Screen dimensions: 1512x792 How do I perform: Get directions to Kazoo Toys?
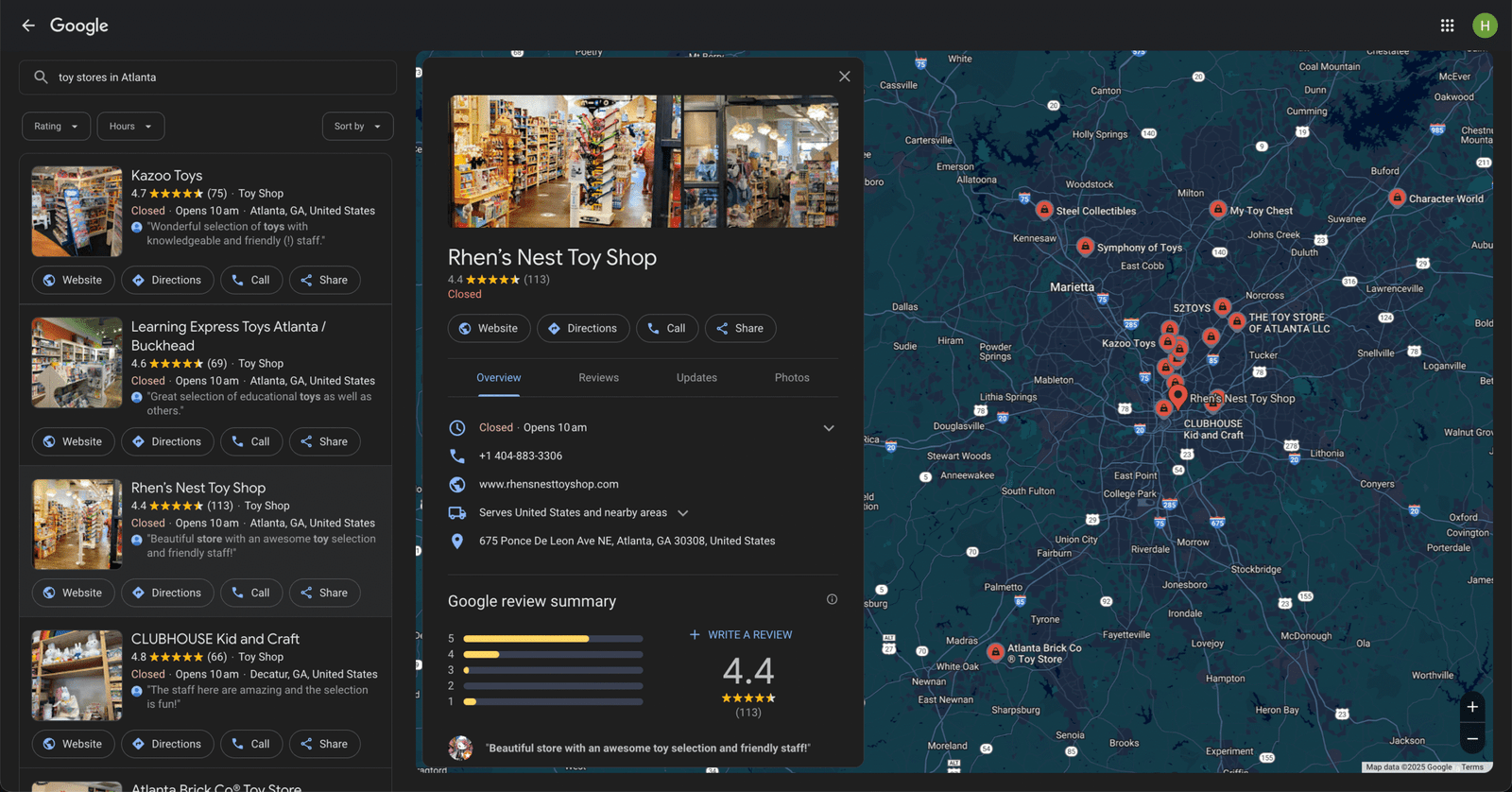click(166, 280)
